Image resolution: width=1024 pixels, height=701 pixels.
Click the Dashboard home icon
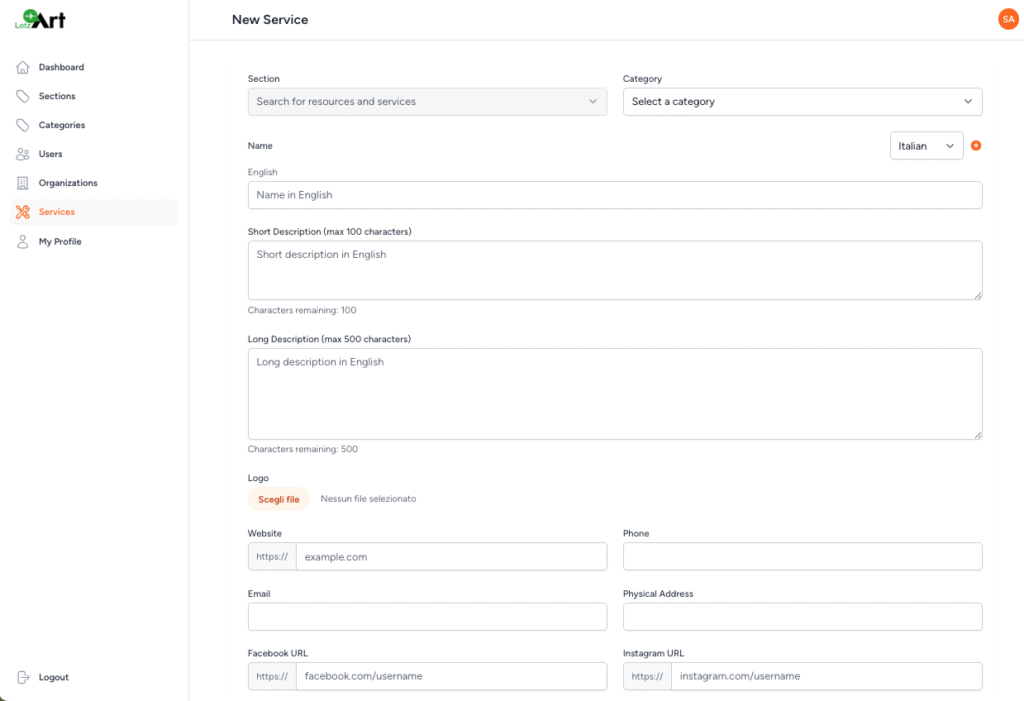click(x=23, y=68)
